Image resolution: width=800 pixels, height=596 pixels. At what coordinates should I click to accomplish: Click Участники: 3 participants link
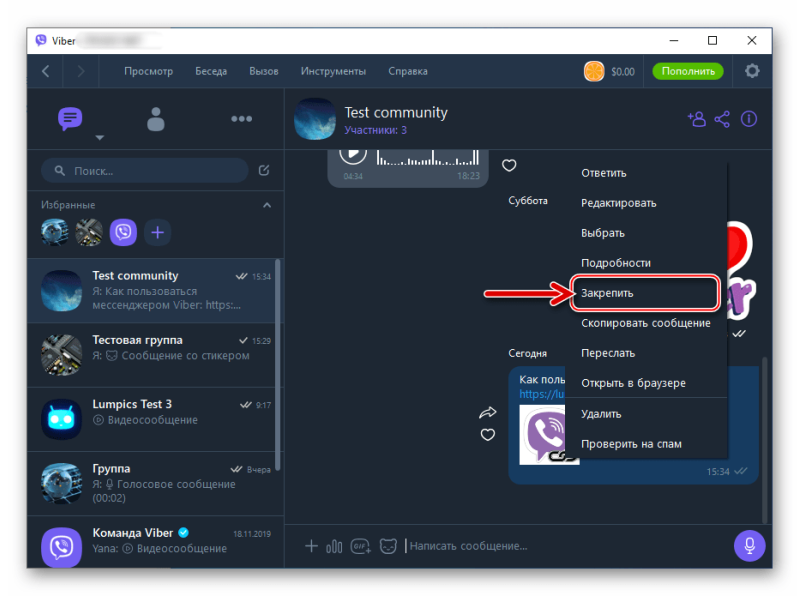coord(376,130)
